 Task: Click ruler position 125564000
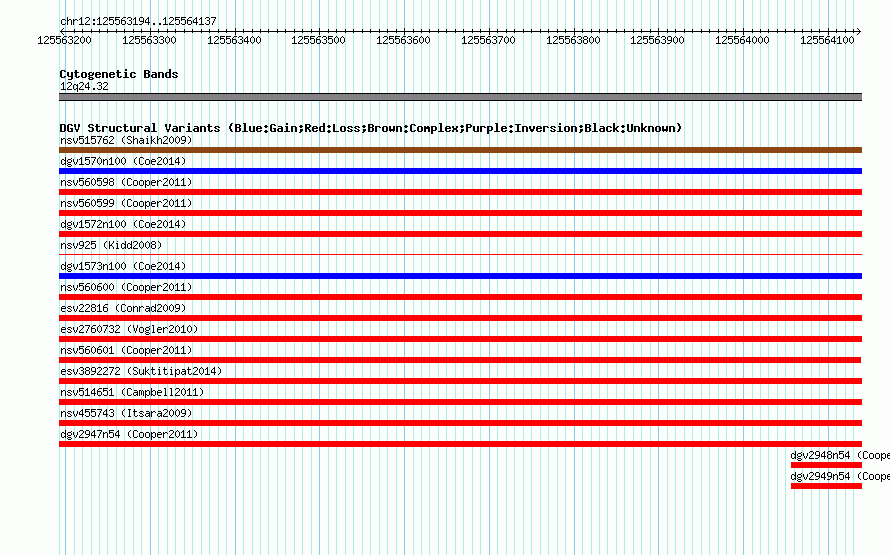pos(742,40)
